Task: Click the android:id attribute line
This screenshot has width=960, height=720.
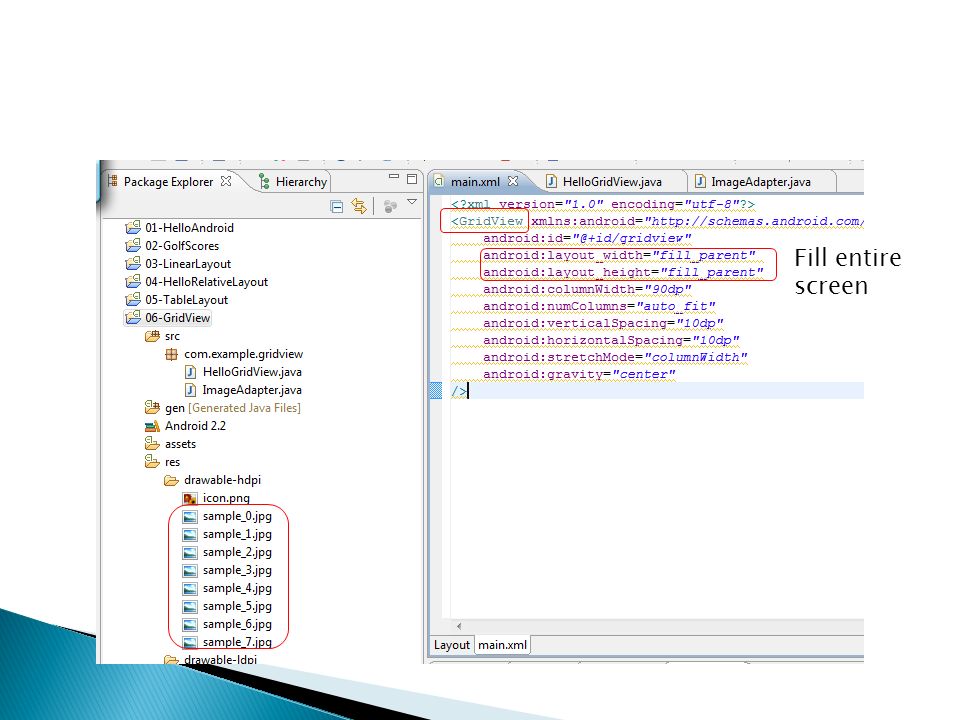Action: click(587, 238)
